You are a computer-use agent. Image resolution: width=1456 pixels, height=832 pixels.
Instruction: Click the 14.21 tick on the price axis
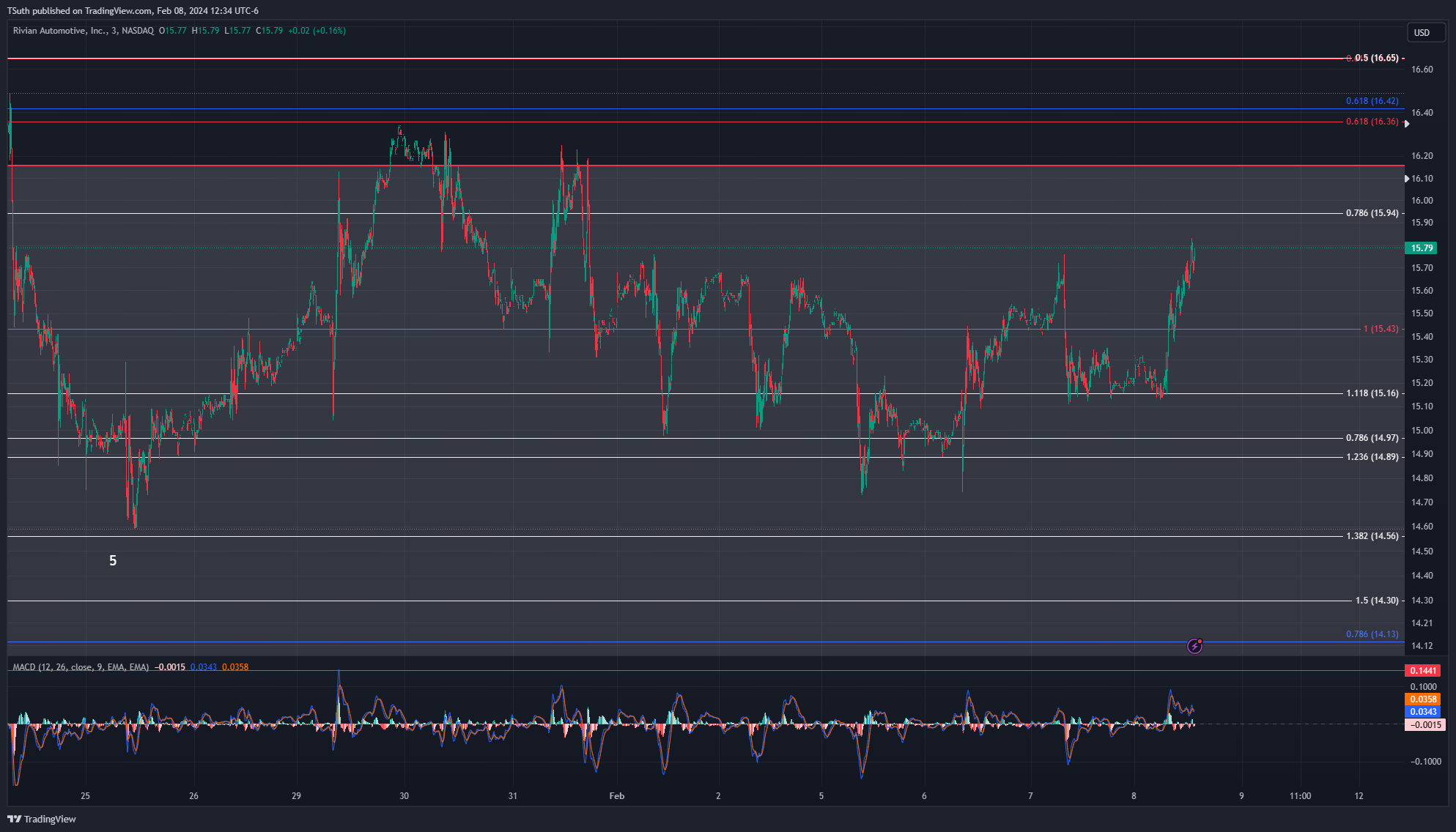tap(1422, 623)
